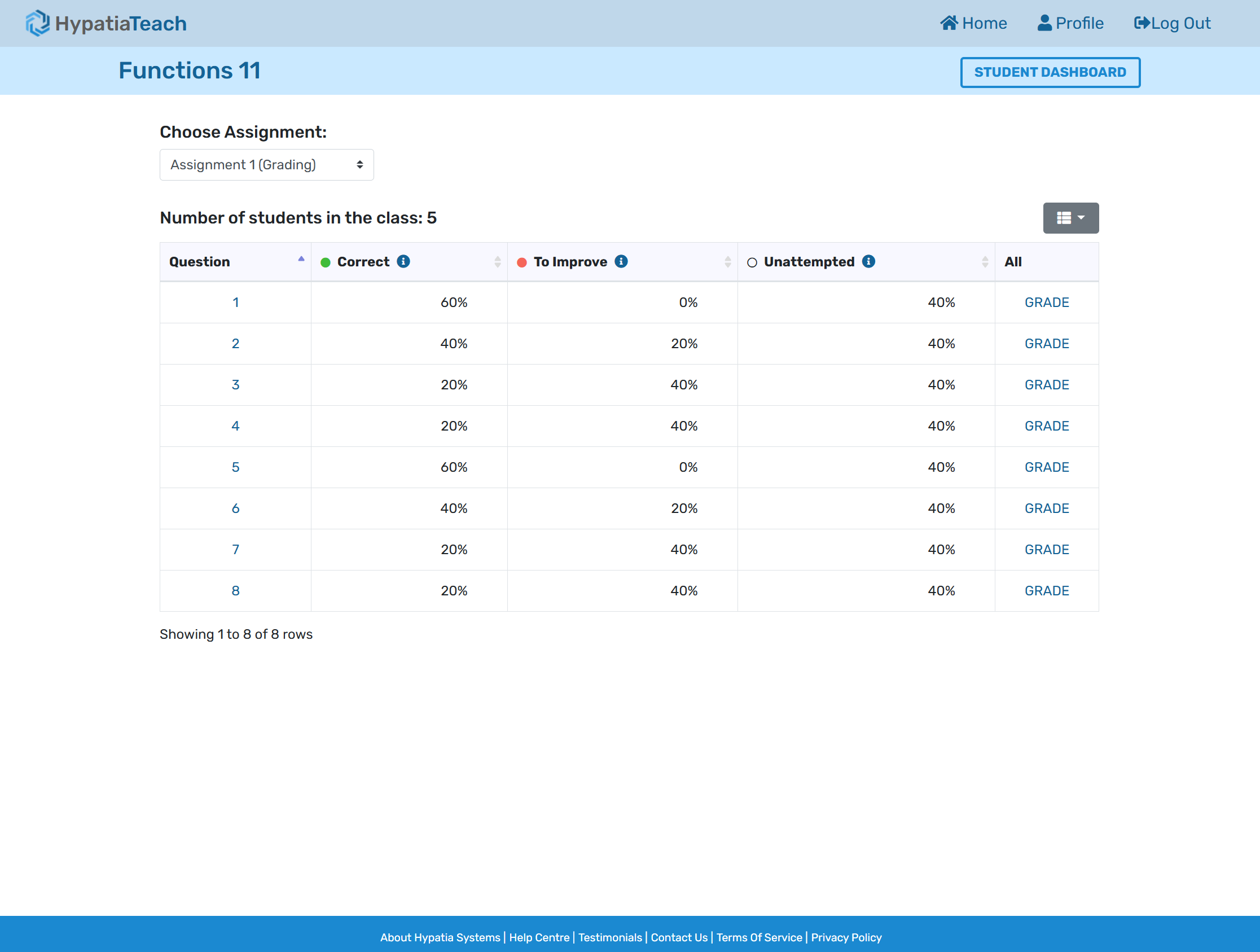
Task: Click GRADE for question 8
Action: (x=1046, y=591)
